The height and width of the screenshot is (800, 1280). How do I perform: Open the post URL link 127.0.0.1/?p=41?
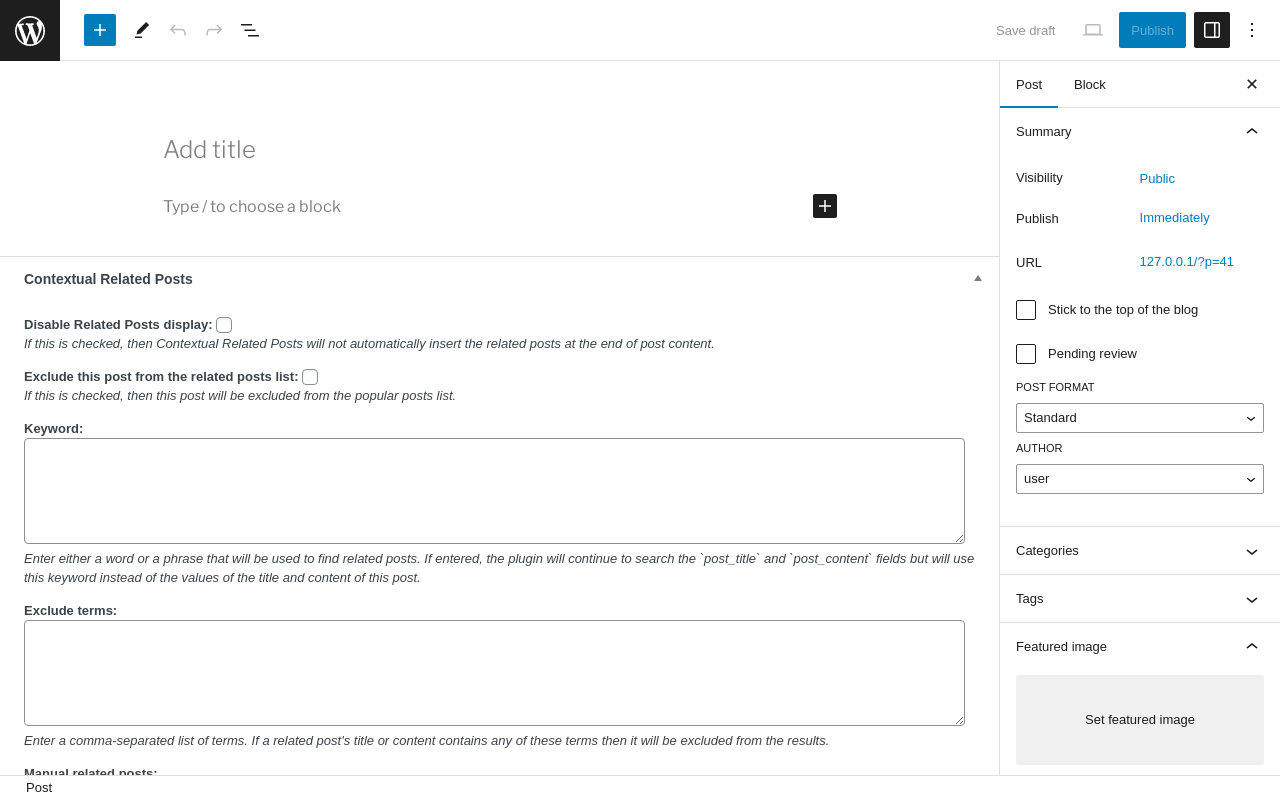coord(1186,262)
